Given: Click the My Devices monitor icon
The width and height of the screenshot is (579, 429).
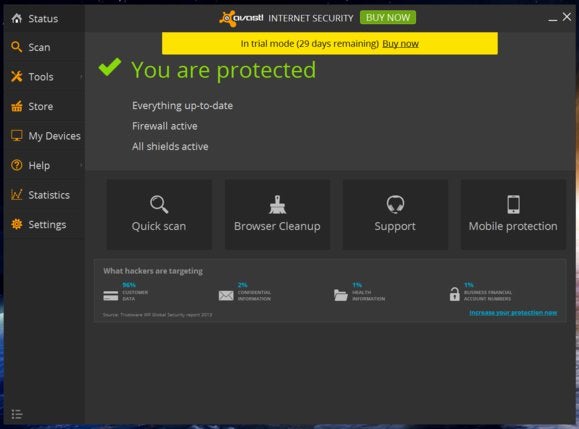Looking at the screenshot, I should (17, 135).
